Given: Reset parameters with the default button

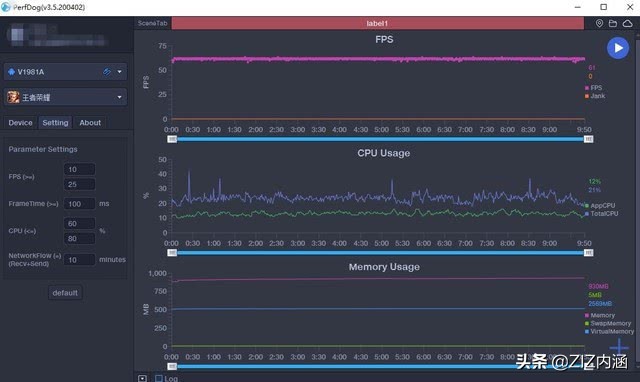Looking at the screenshot, I should pos(65,293).
